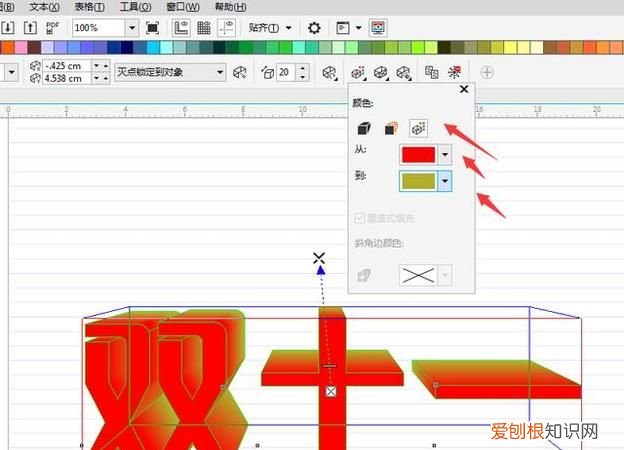Click the Import icon with down arrow
This screenshot has width=624, height=450.
click(x=8, y=27)
